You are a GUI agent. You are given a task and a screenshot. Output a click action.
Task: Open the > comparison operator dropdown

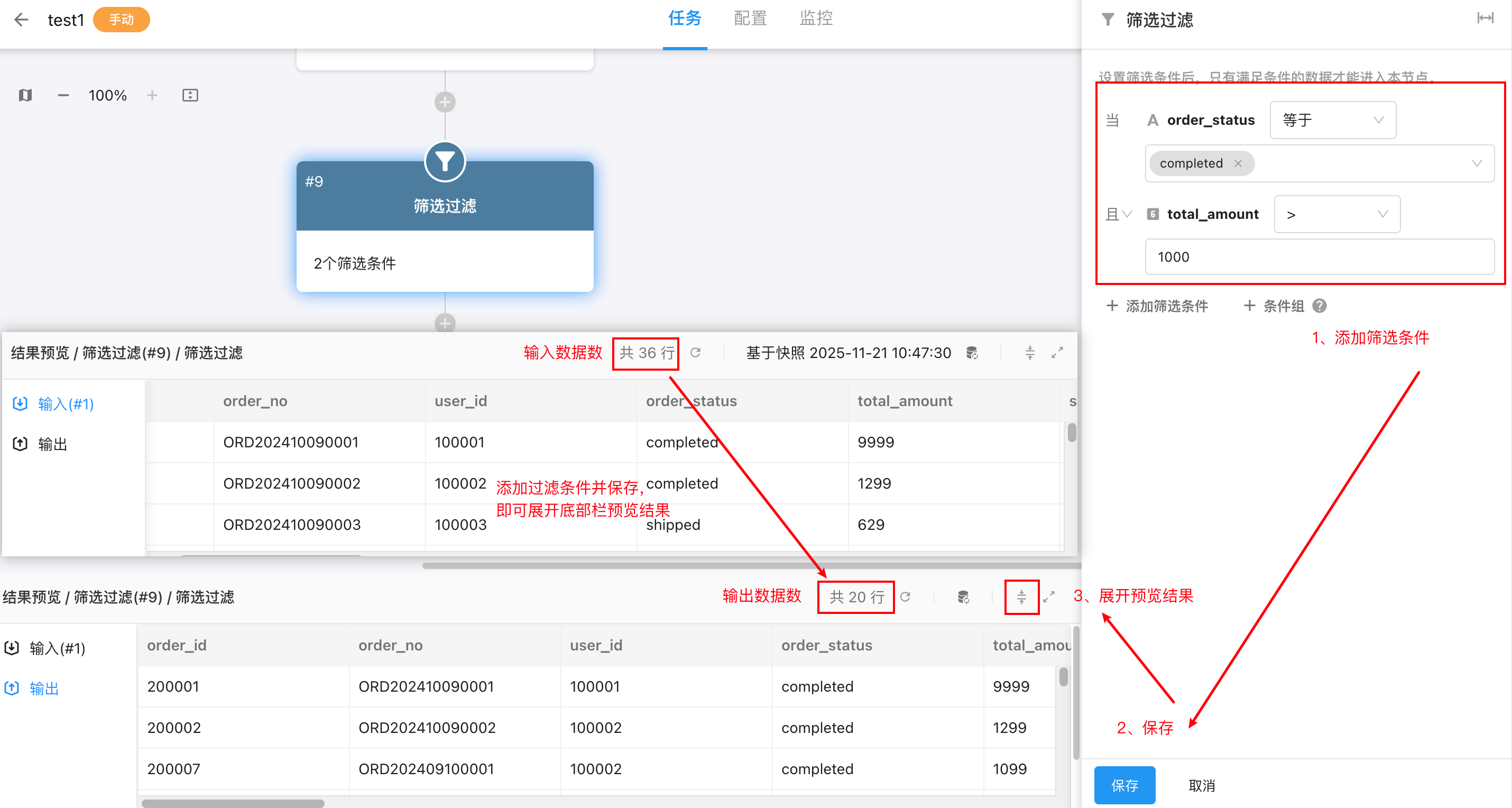[x=1336, y=214]
